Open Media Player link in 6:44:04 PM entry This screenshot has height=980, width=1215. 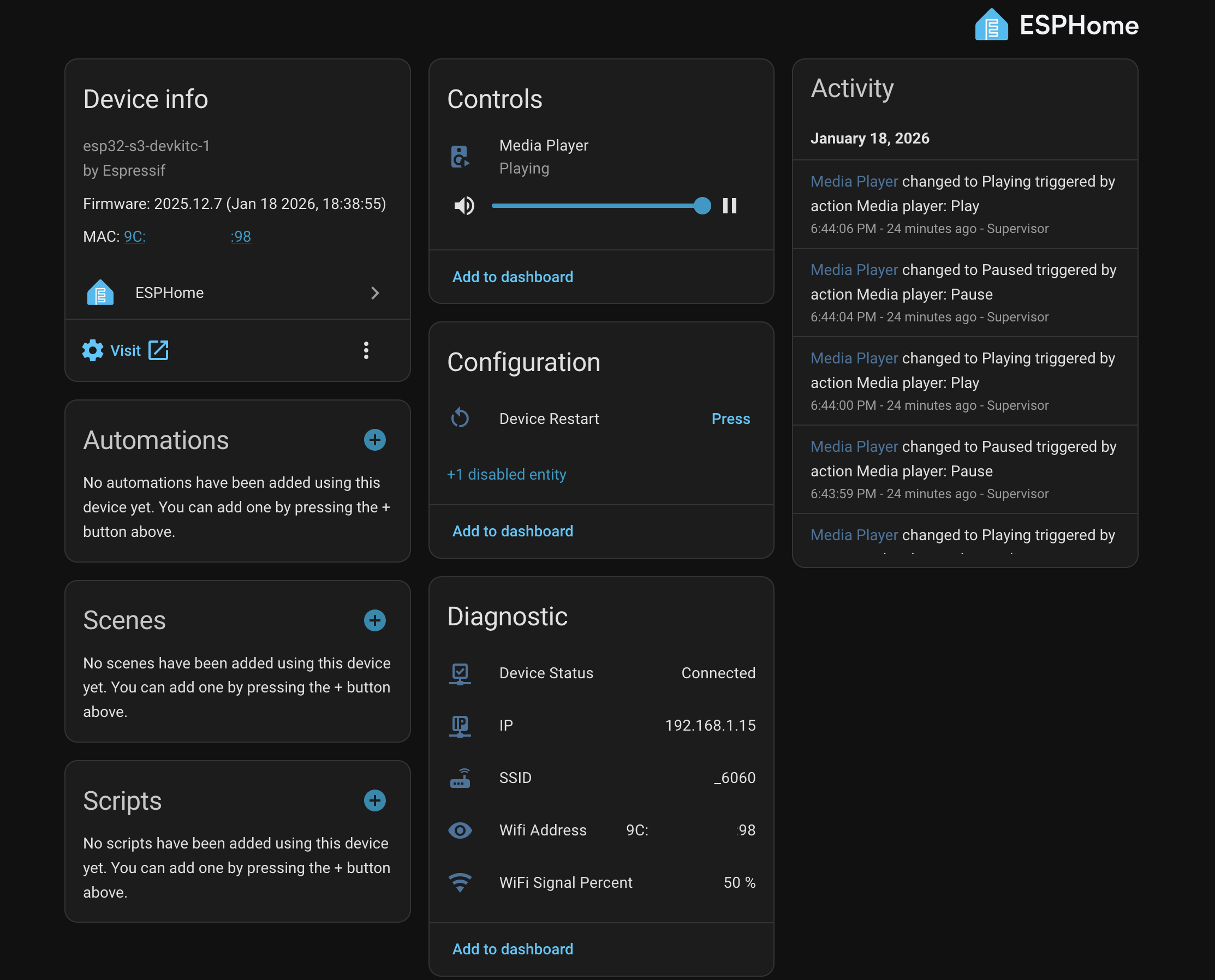[x=854, y=270]
